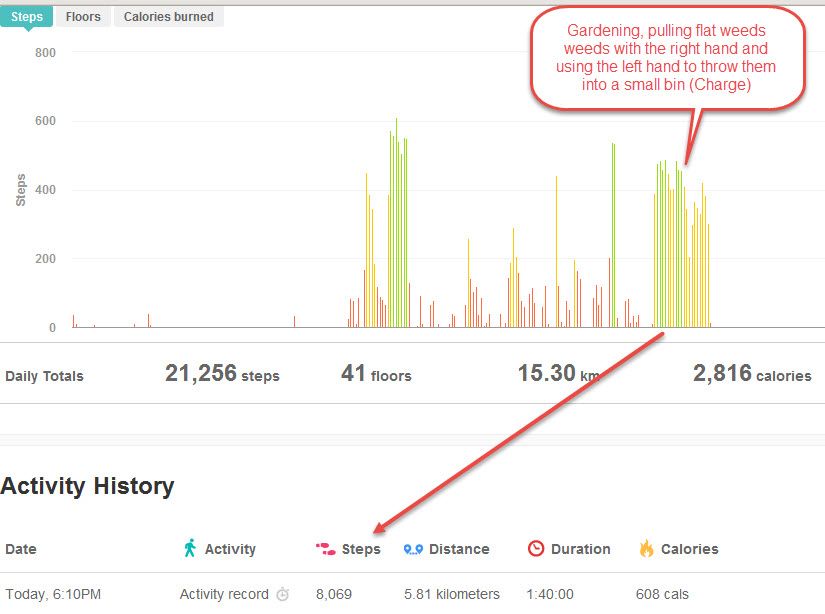Click the 1:40:00 duration value
Screen dimensions: 825x614
click(x=550, y=594)
